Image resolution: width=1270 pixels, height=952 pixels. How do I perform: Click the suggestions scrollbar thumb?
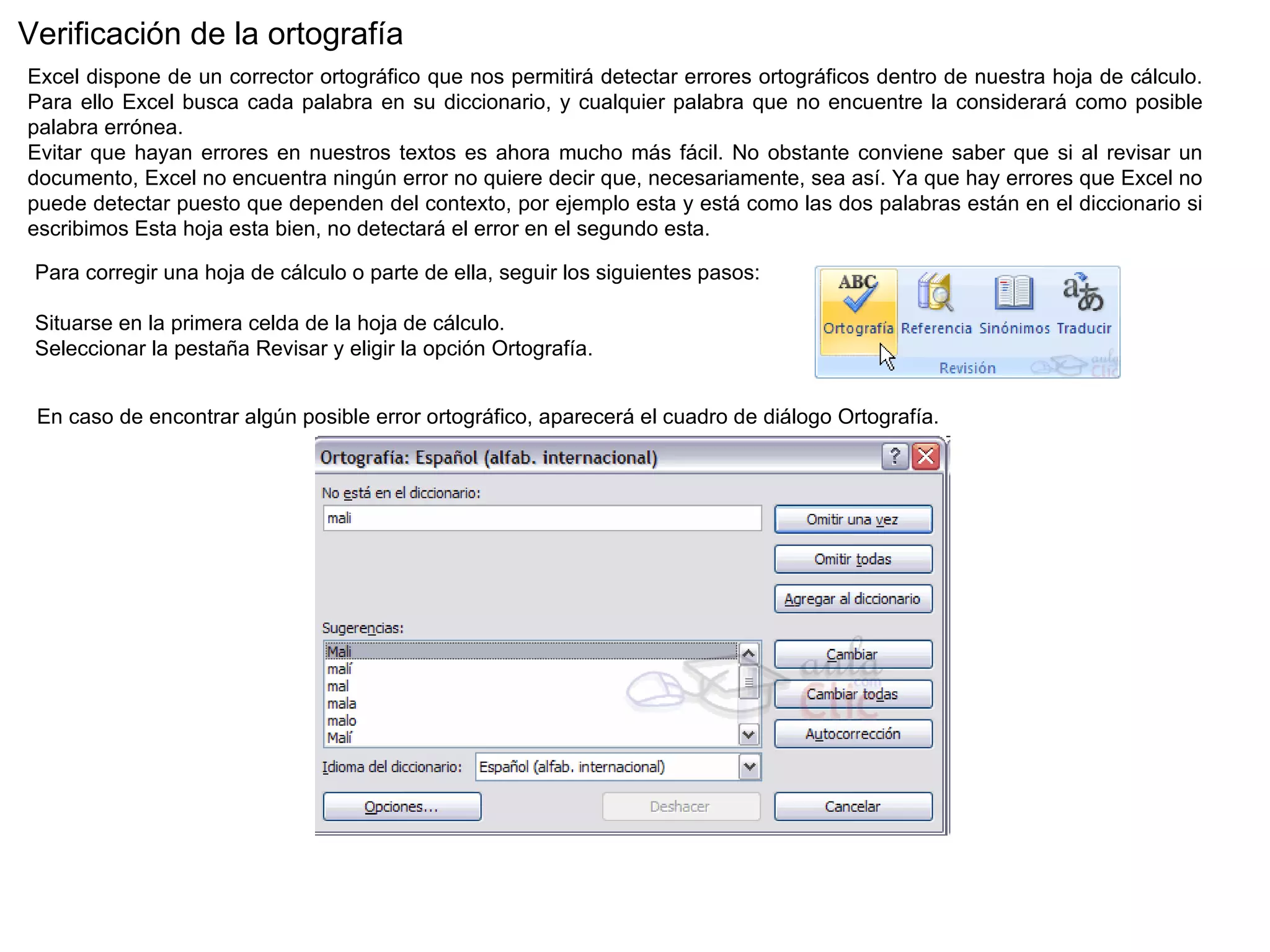click(749, 682)
